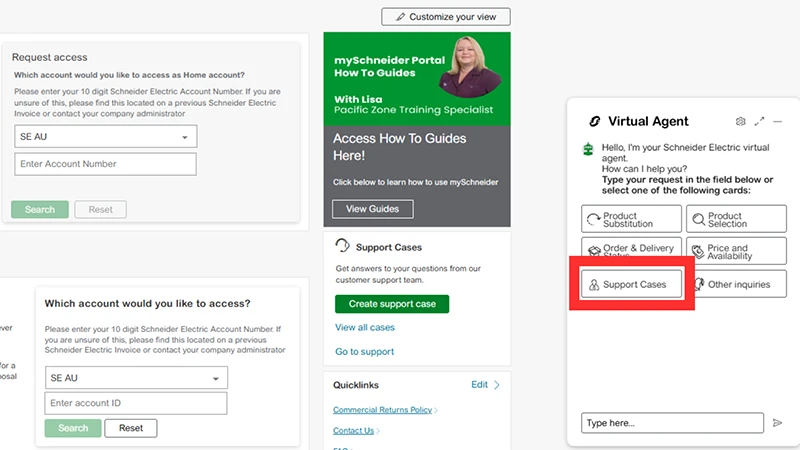The height and width of the screenshot is (450, 800).
Task: Focus the Enter Account Number field
Action: [x=105, y=164]
